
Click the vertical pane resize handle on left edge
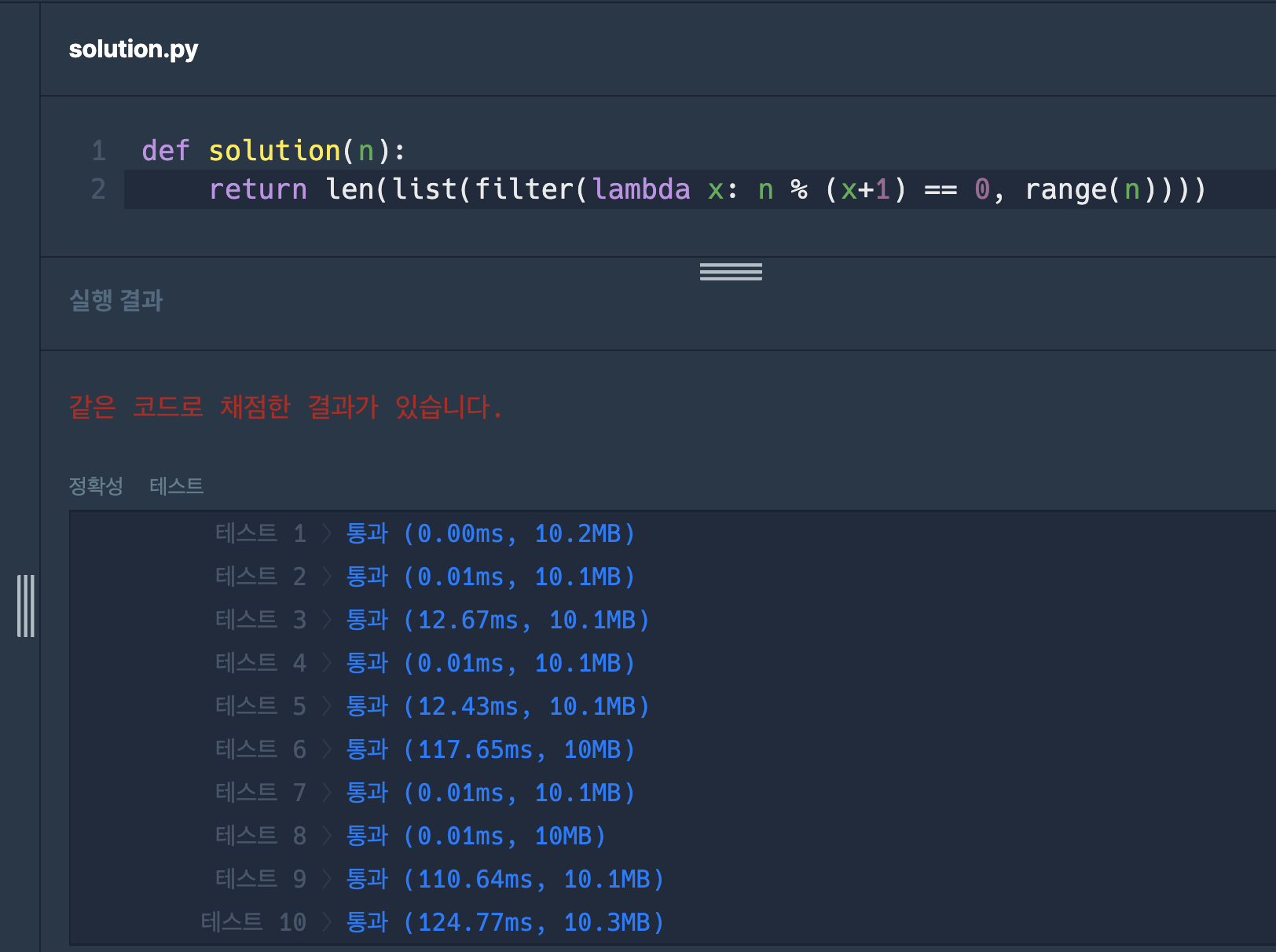click(26, 606)
